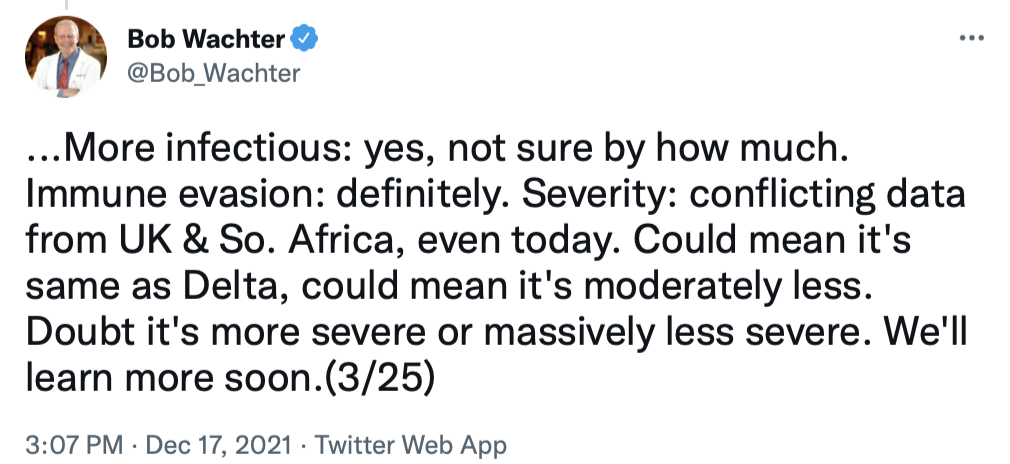
Task: Open Bob Wachter's profile photo
Action: click(64, 56)
